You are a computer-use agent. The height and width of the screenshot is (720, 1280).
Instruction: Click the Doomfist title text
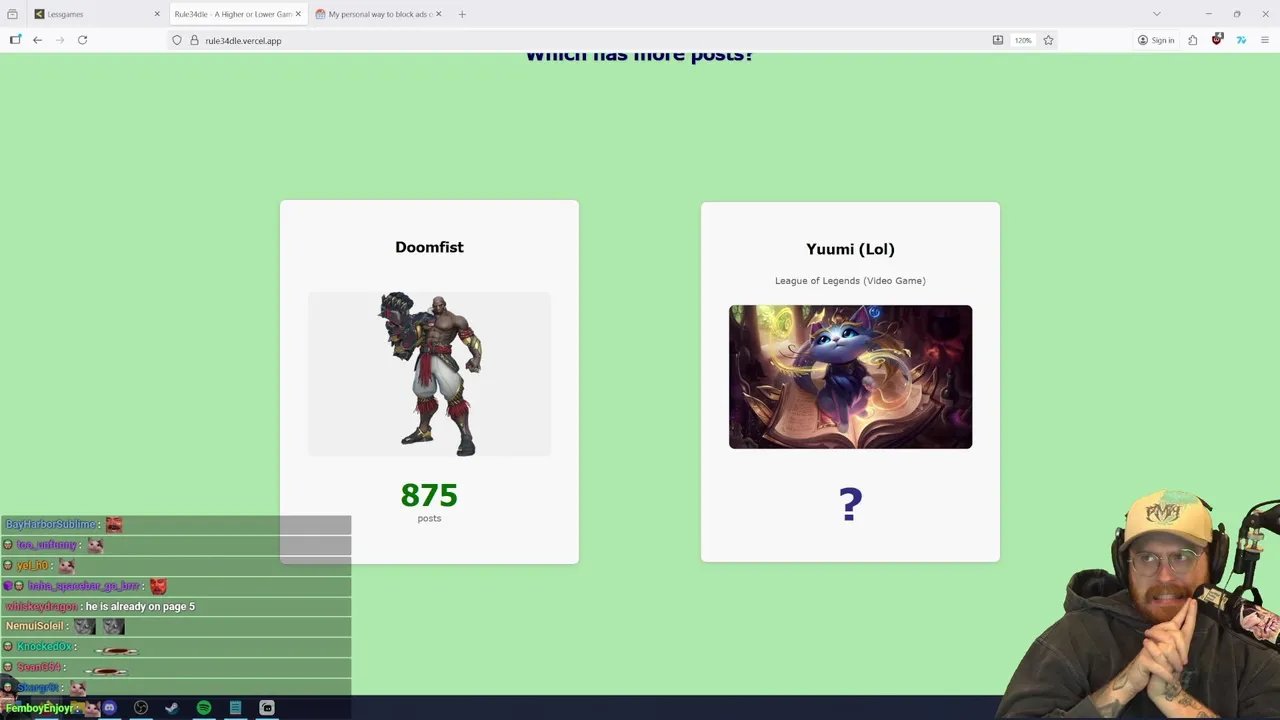(x=429, y=247)
